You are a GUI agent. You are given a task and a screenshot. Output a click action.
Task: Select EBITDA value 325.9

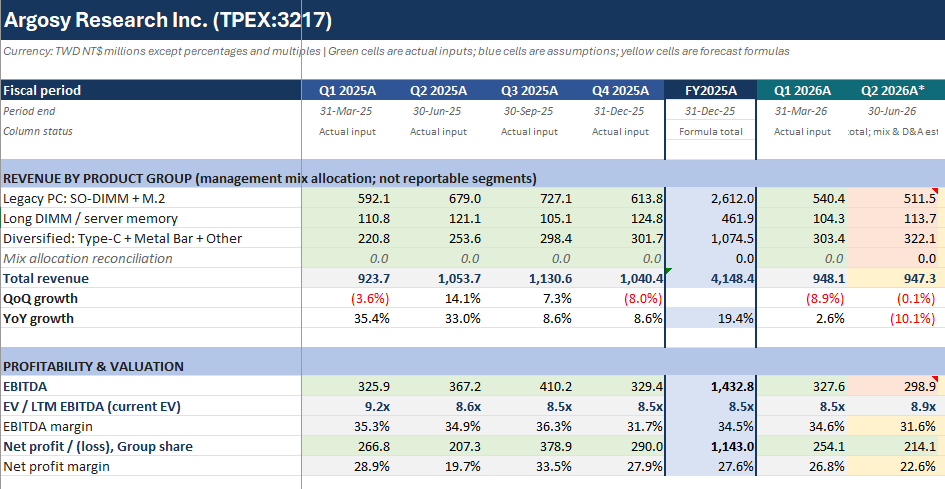[x=347, y=386]
